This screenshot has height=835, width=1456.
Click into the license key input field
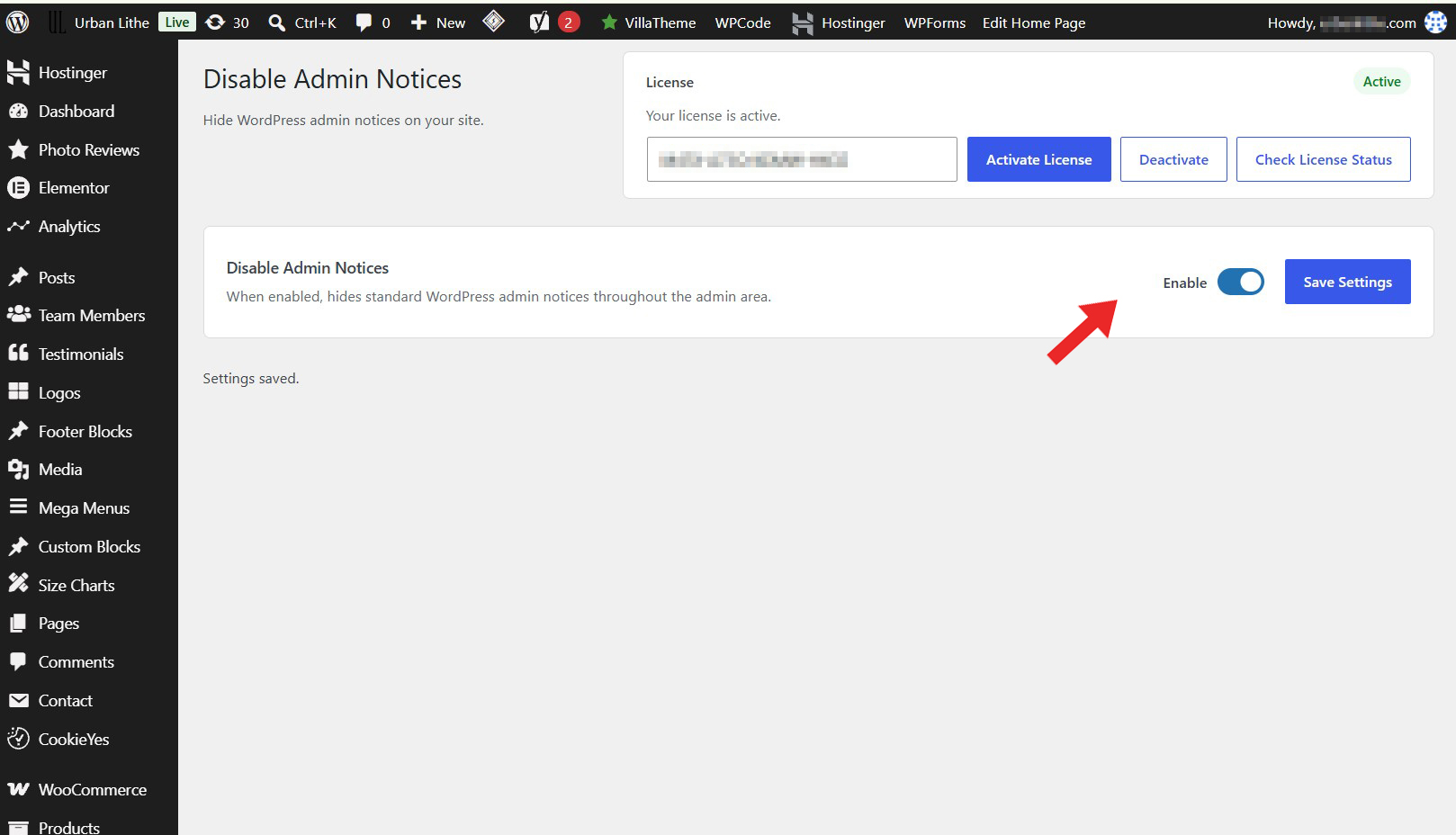tap(802, 159)
